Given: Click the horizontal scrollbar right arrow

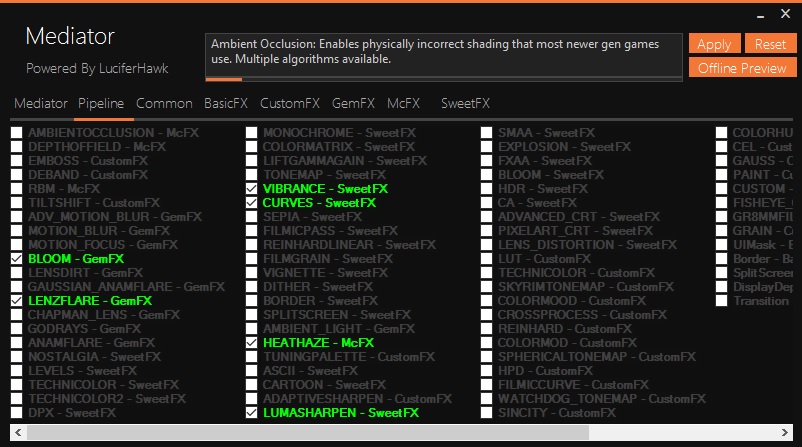Looking at the screenshot, I should [785, 433].
